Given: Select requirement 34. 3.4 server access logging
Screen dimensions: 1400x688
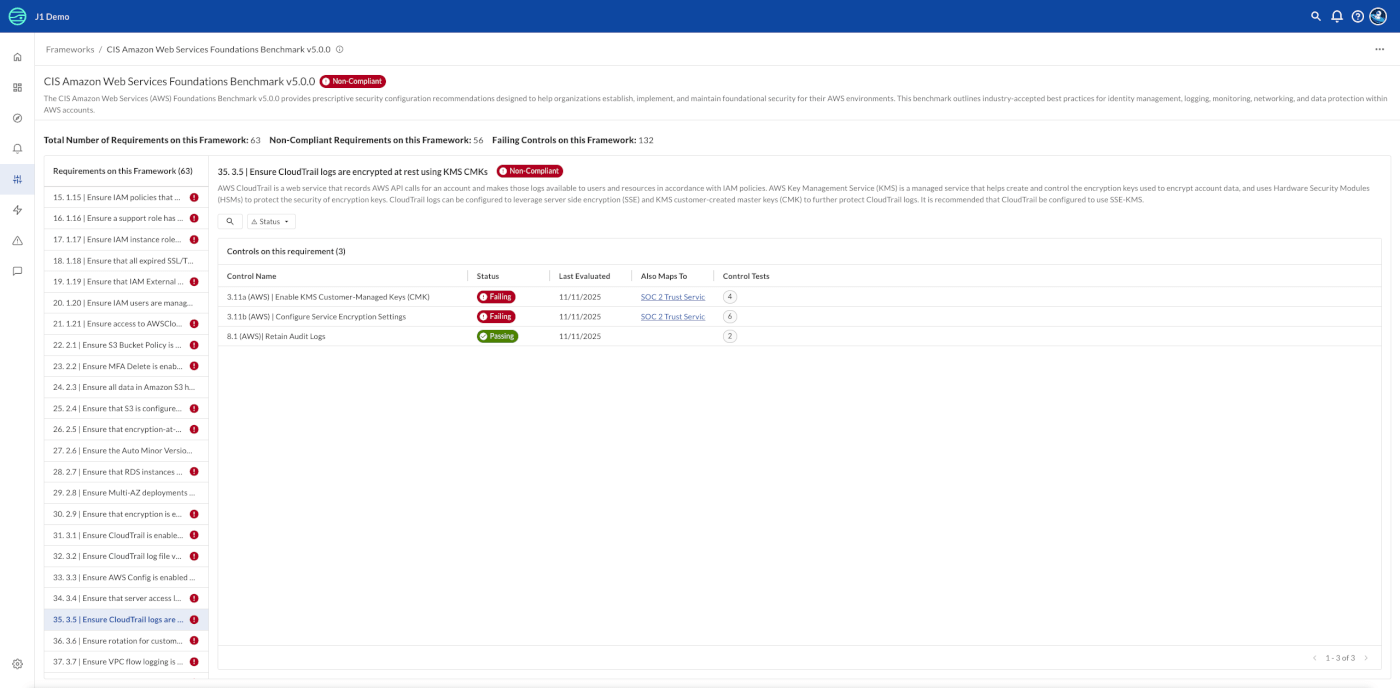Looking at the screenshot, I should pyautogui.click(x=126, y=598).
